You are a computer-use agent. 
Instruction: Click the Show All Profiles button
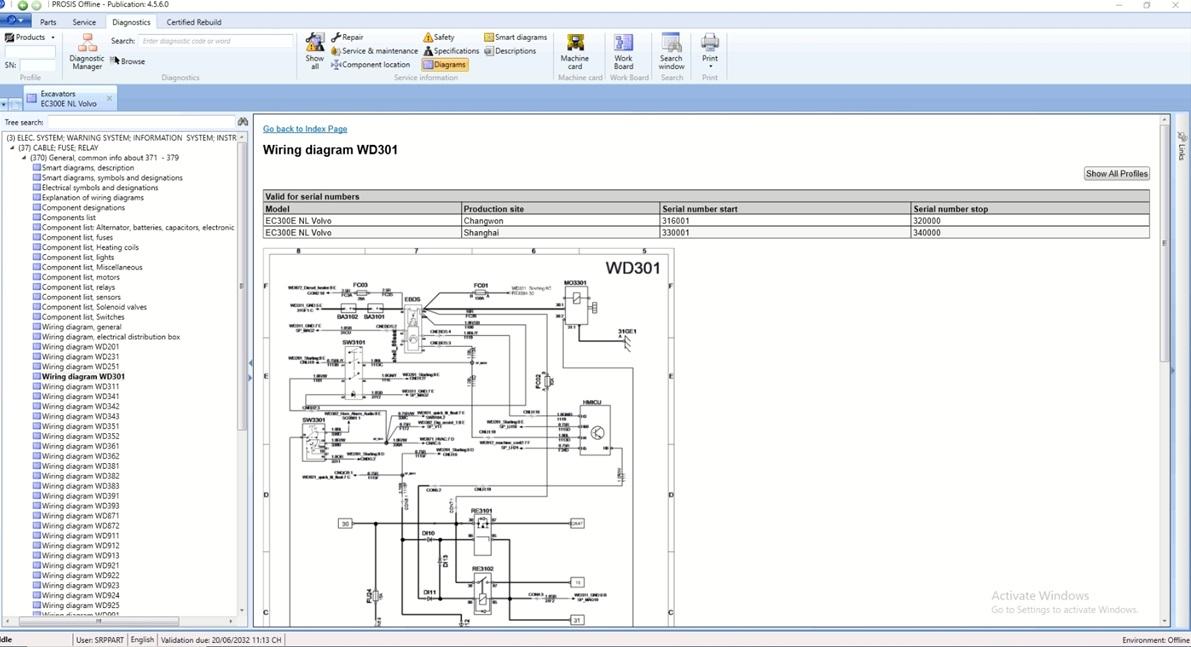click(x=1116, y=173)
